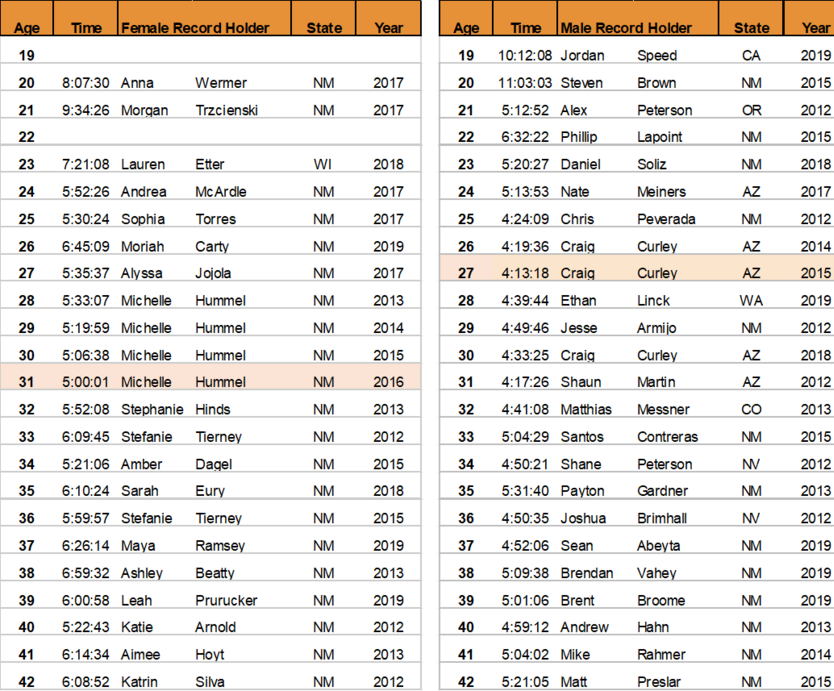
Task: Click state WA in Ethan row
Action: (x=752, y=301)
